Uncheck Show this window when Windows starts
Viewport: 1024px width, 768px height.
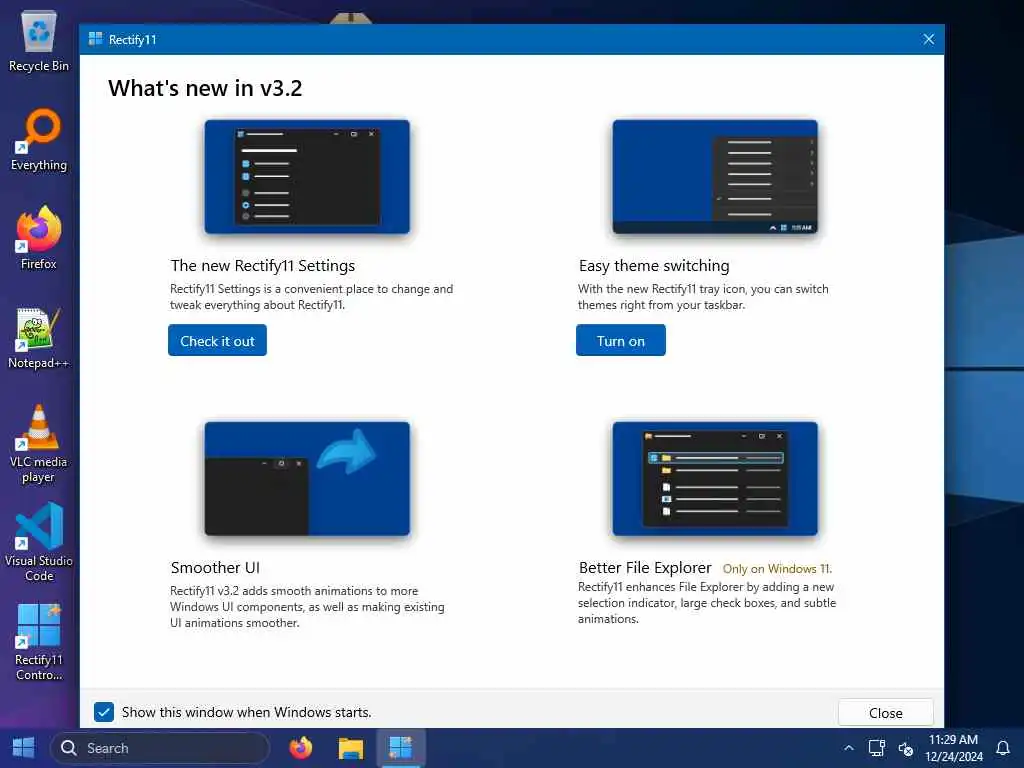click(x=104, y=712)
